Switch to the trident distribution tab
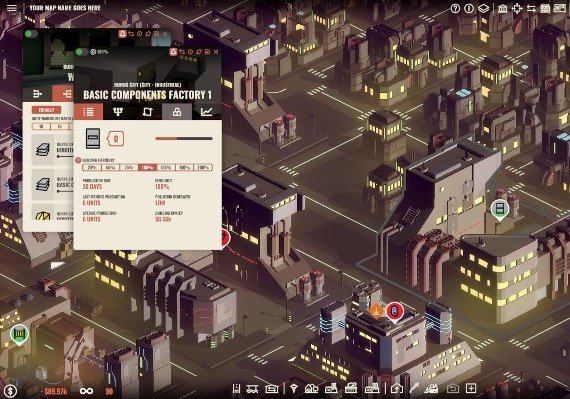 118,112
